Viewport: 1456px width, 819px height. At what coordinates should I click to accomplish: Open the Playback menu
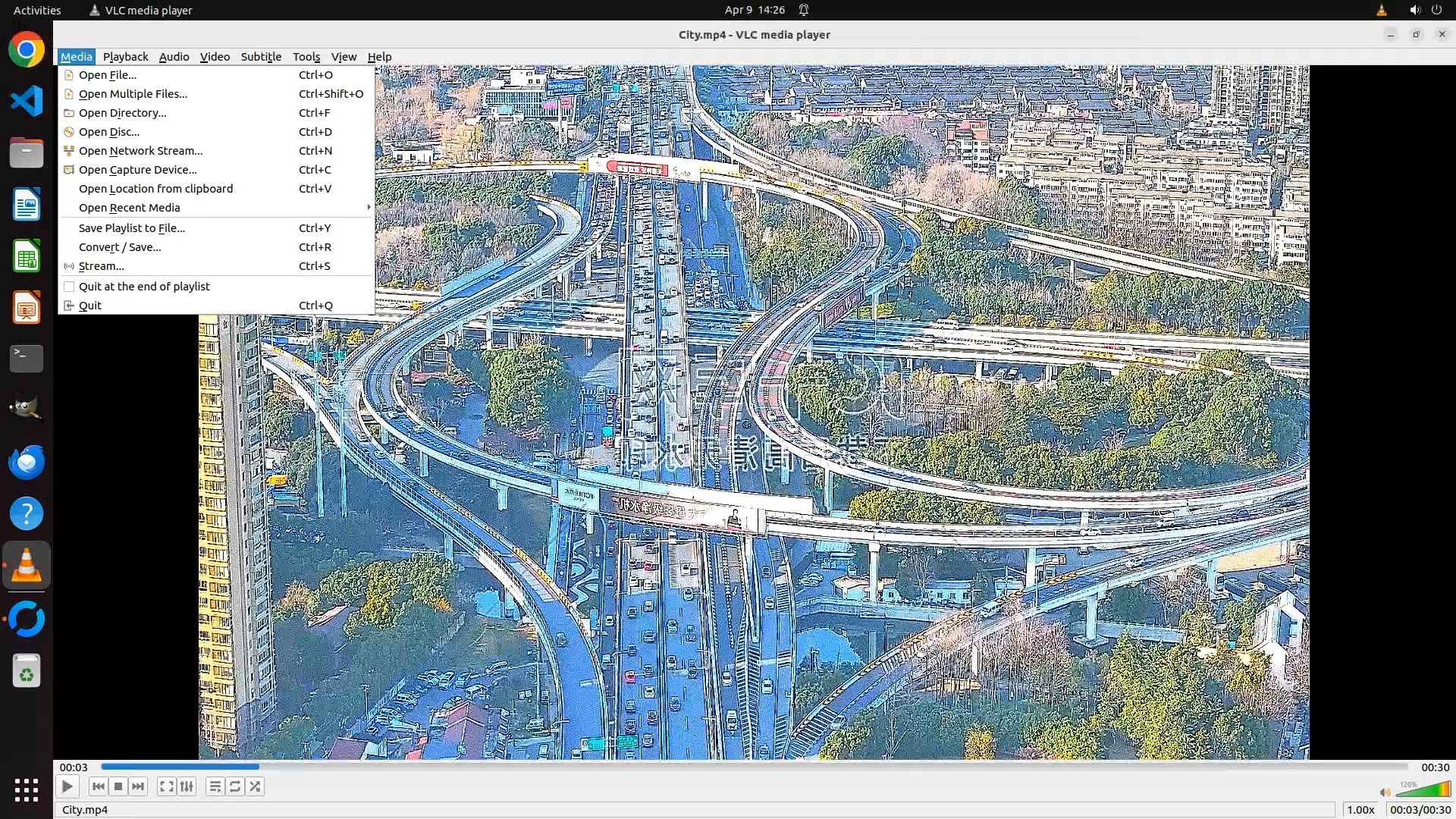[125, 56]
